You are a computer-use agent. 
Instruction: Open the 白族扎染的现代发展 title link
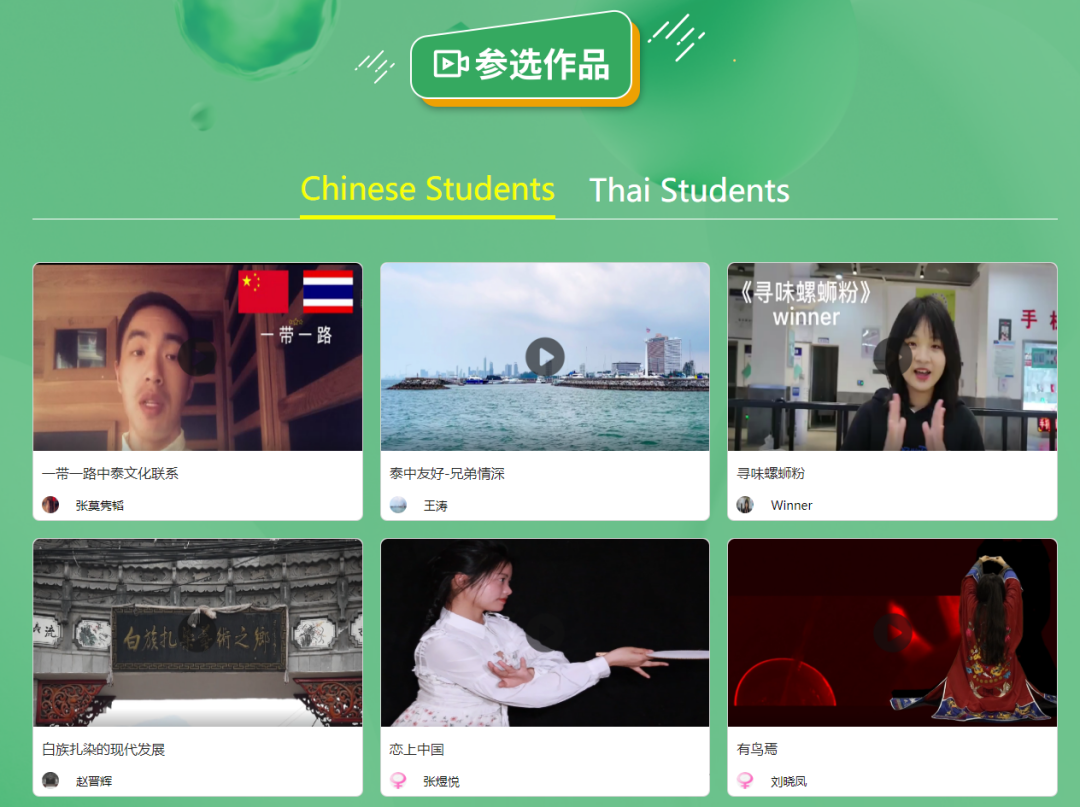pyautogui.click(x=103, y=749)
